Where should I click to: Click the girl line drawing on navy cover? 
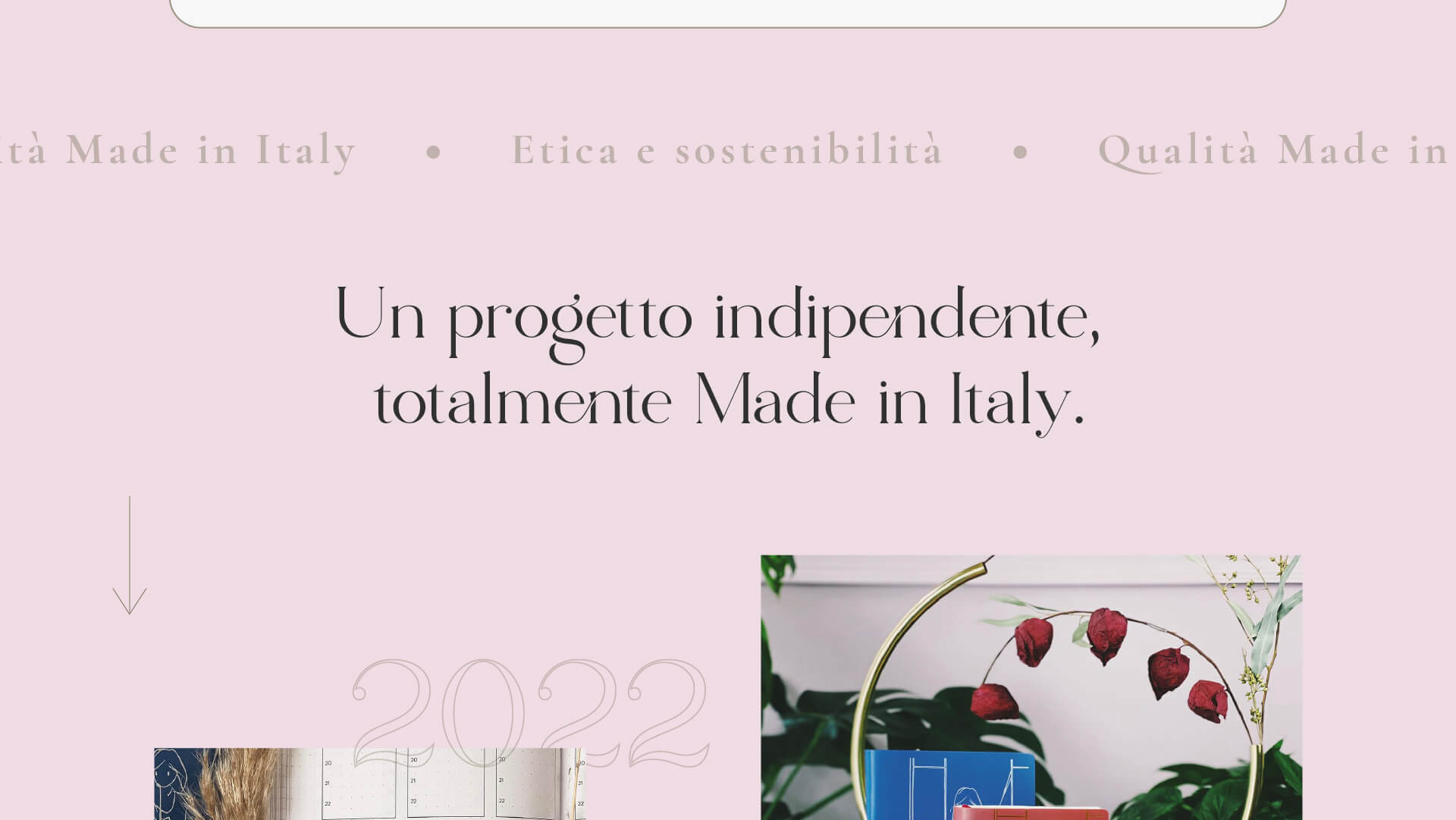pyautogui.click(x=171, y=781)
